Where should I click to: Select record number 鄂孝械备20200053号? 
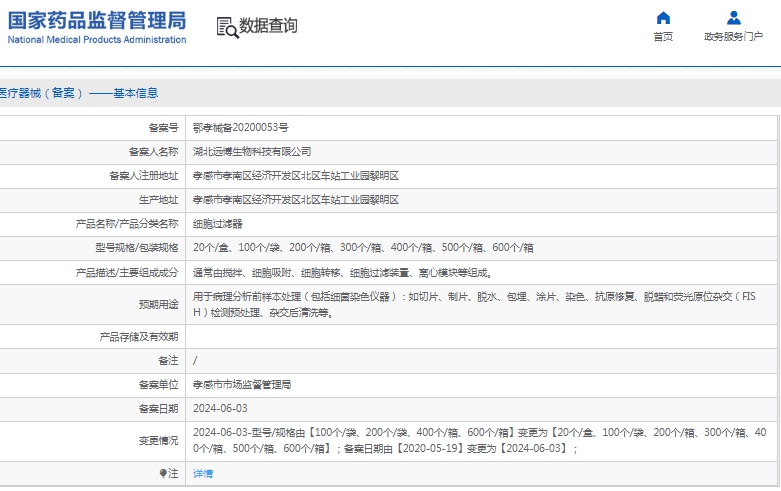pos(241,128)
